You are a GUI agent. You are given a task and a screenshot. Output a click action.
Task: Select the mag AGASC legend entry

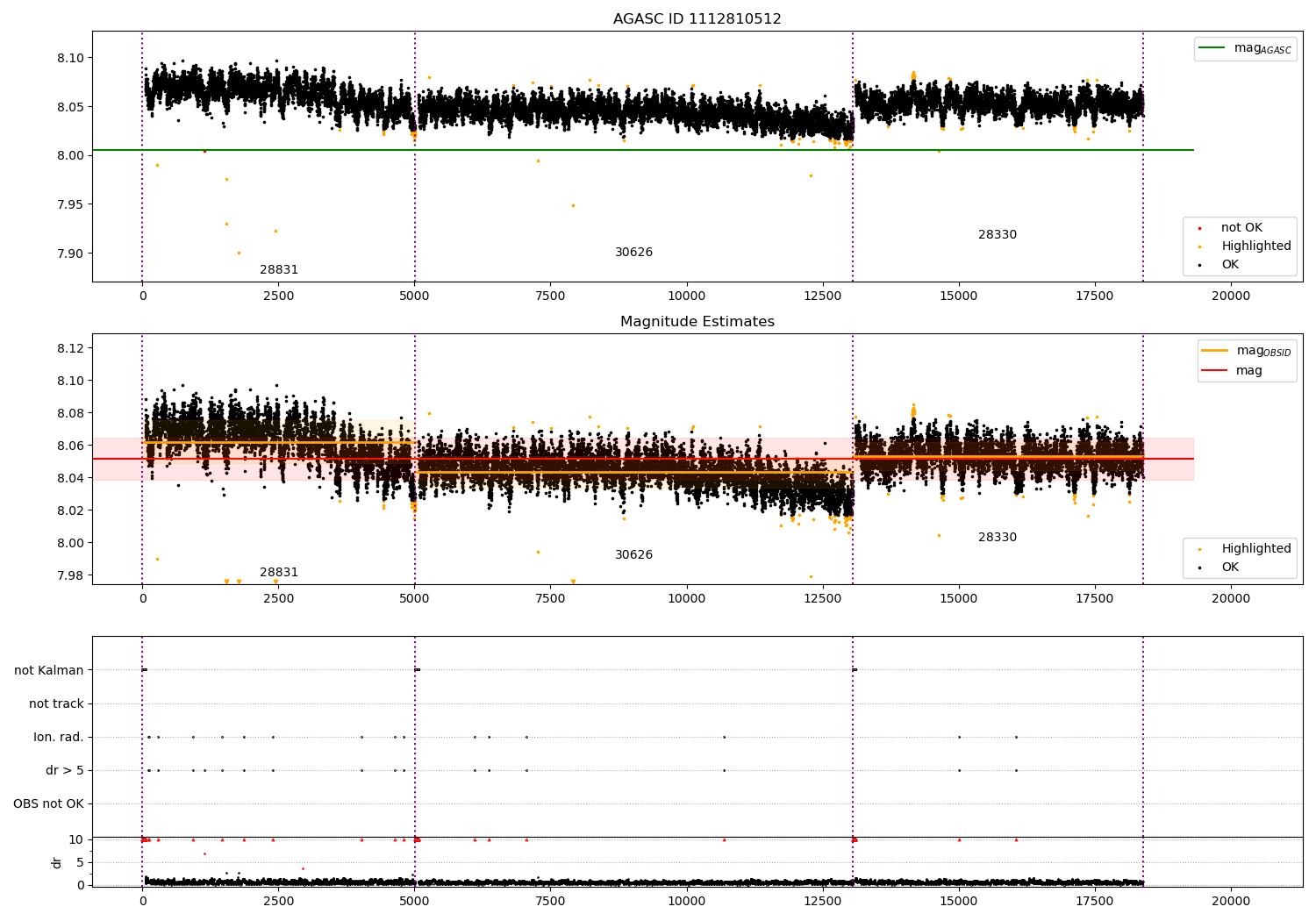(1245, 48)
